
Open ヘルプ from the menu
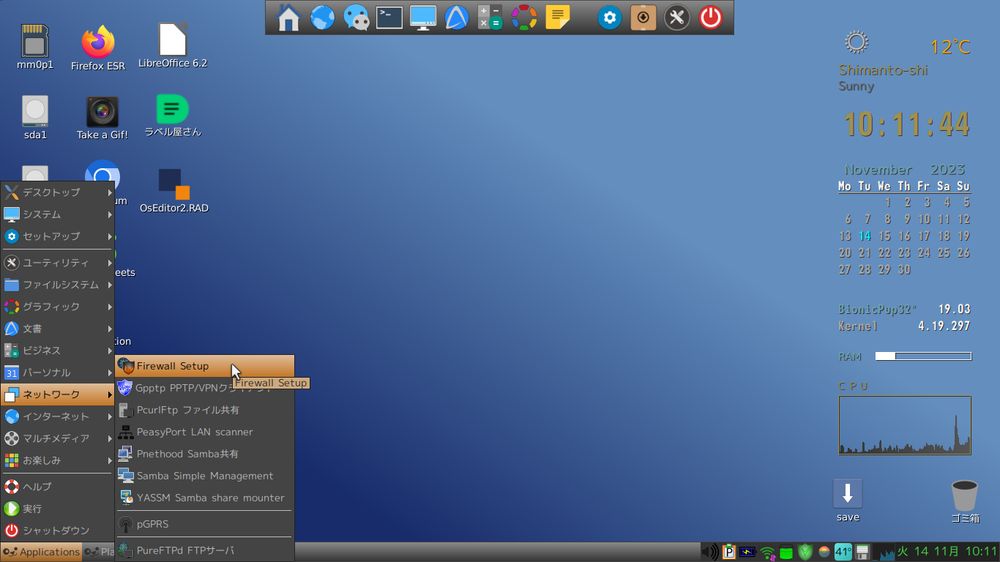pos(57,487)
